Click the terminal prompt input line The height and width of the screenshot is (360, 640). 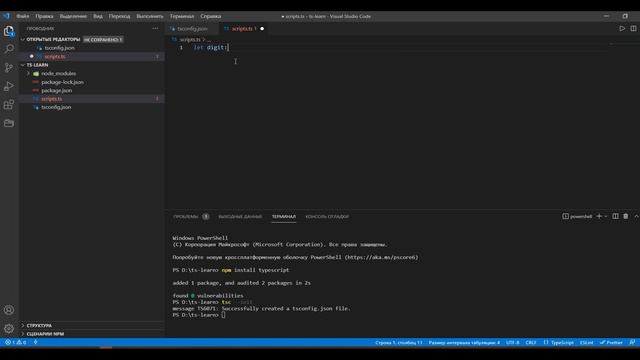[x=223, y=315]
